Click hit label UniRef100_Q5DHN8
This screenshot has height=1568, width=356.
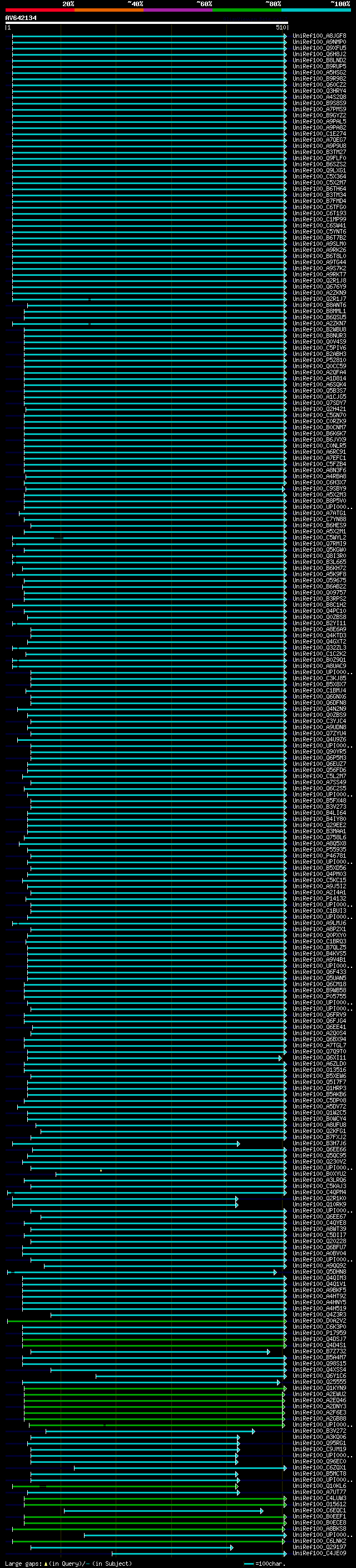coord(319,1272)
